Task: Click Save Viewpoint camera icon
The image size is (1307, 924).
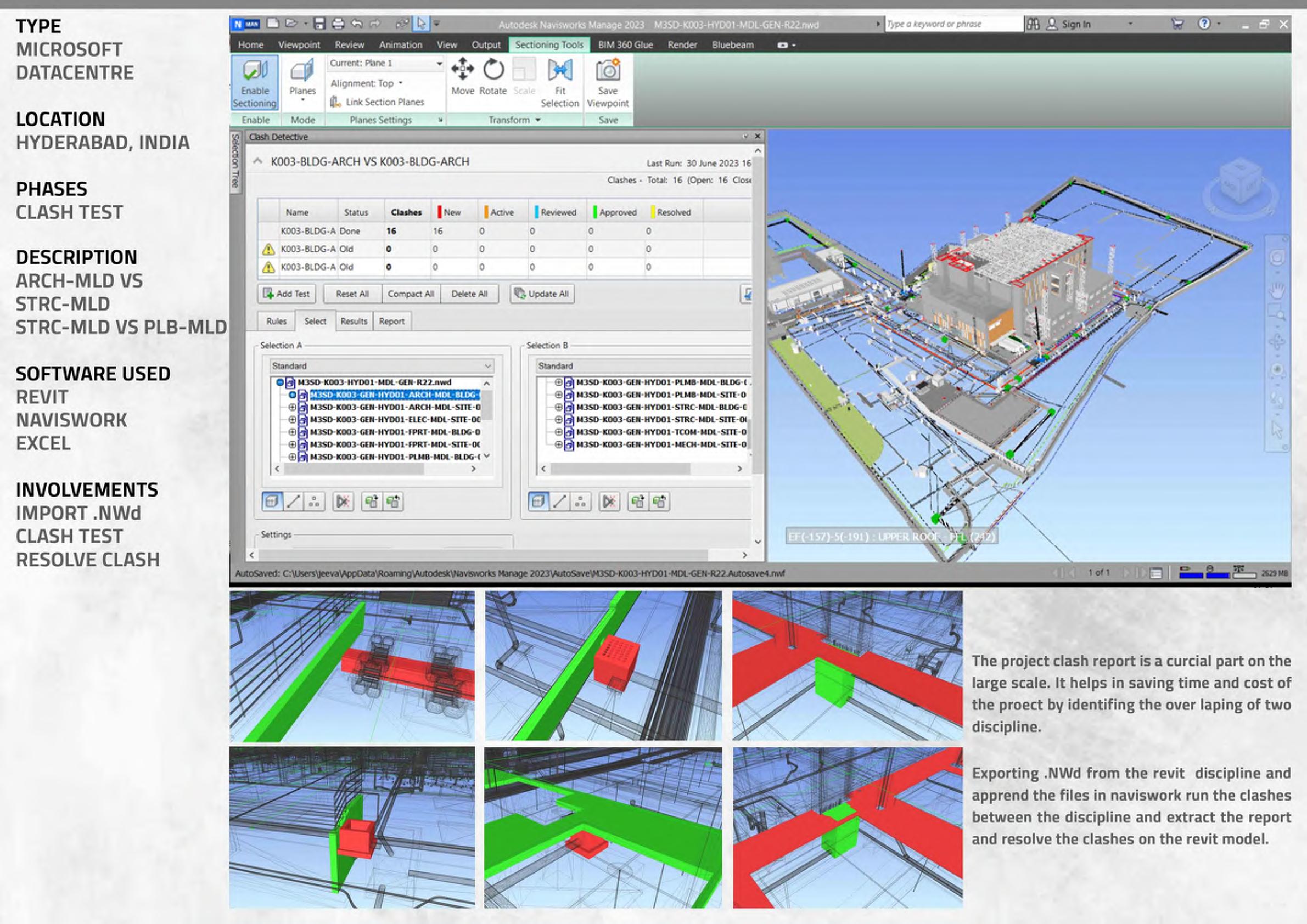Action: pos(608,71)
